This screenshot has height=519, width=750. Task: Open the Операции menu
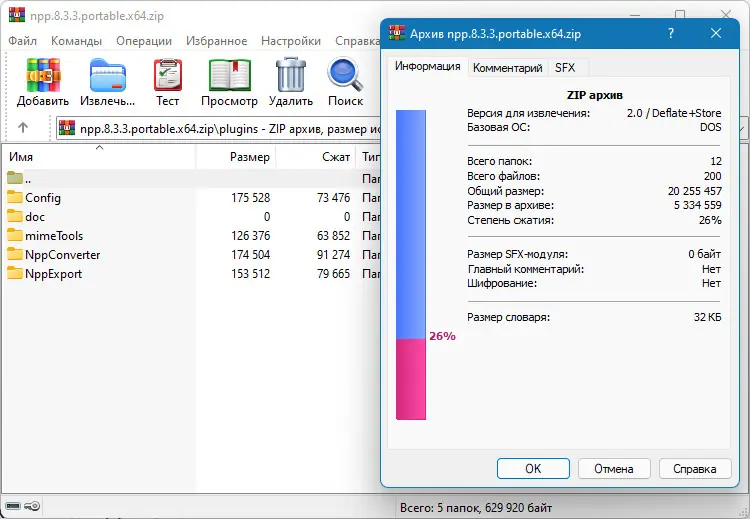[144, 41]
